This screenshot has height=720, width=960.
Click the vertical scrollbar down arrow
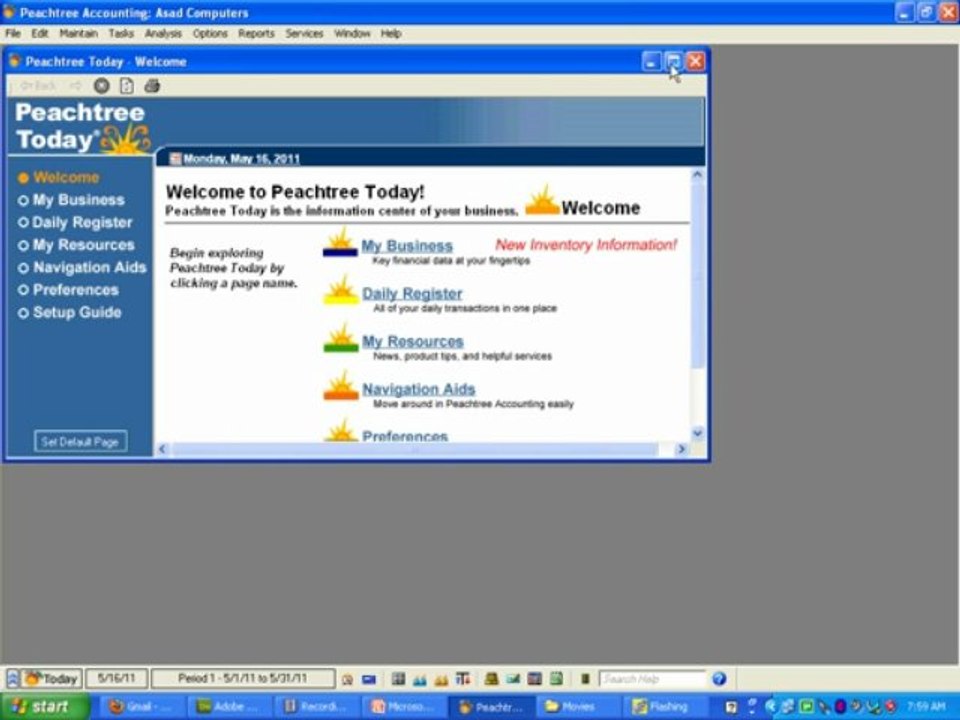coord(697,433)
